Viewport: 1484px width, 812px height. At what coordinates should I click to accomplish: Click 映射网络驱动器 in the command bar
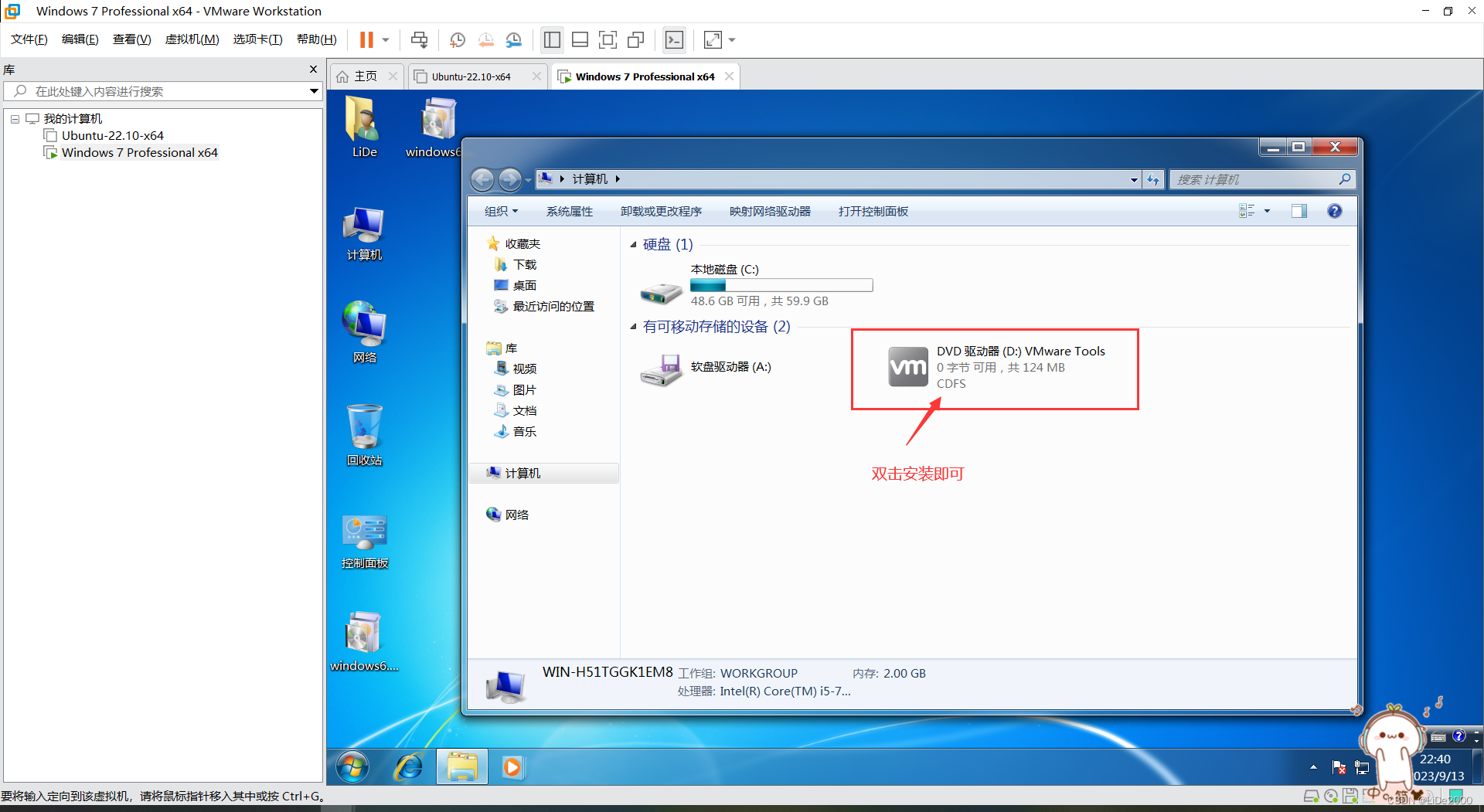(x=770, y=211)
